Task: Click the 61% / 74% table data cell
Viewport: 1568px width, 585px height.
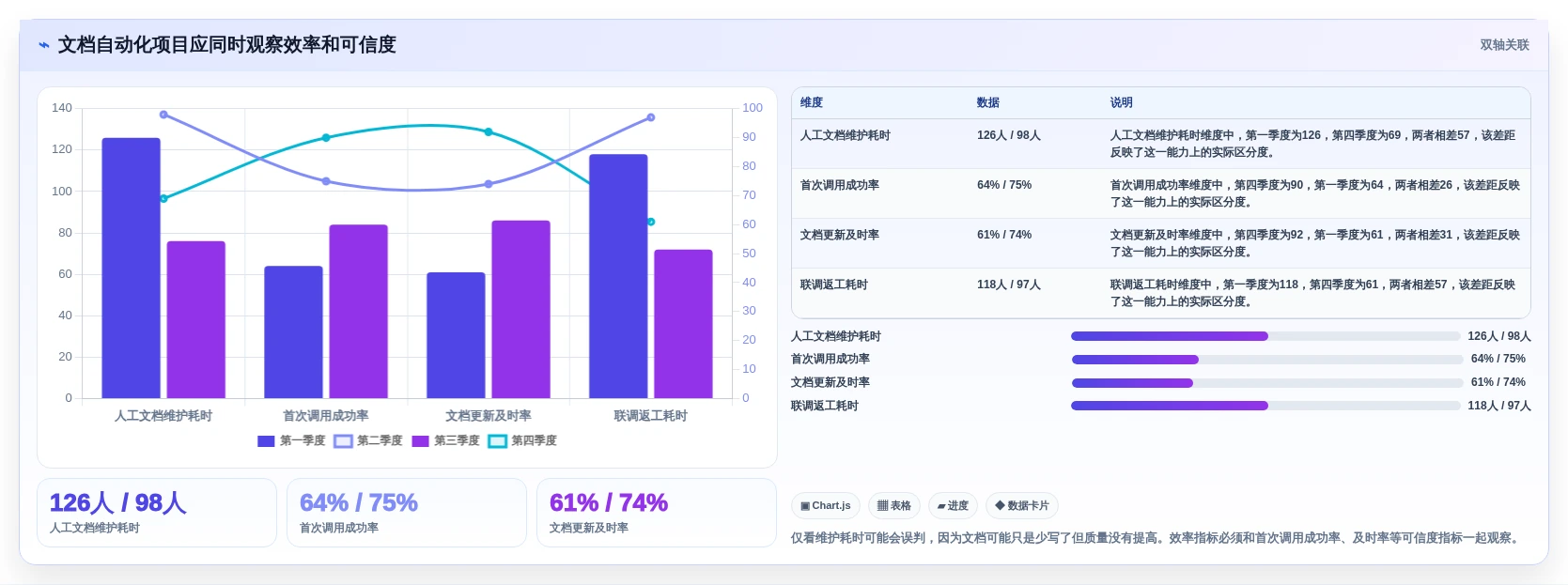Action: coord(1004,235)
